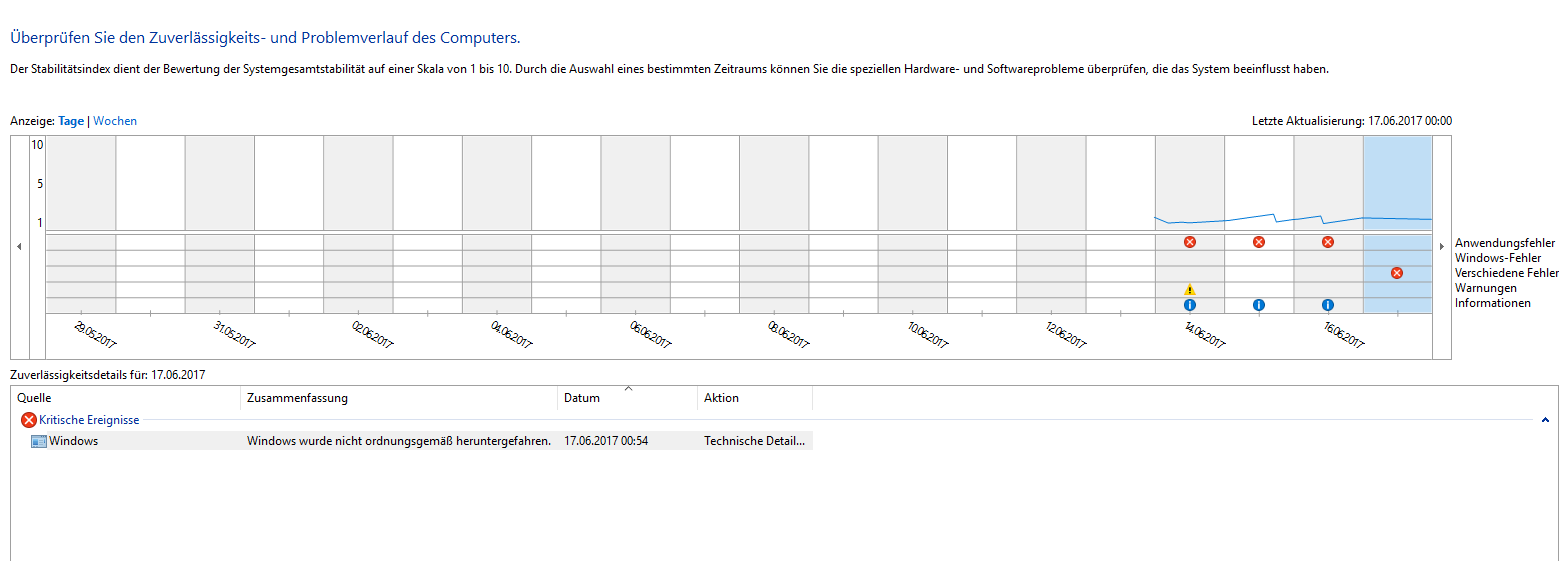Click the Zuverlässigkeitsdetails für 17.06.2017 heading
The width and height of the screenshot is (1567, 561).
pyautogui.click(x=108, y=375)
